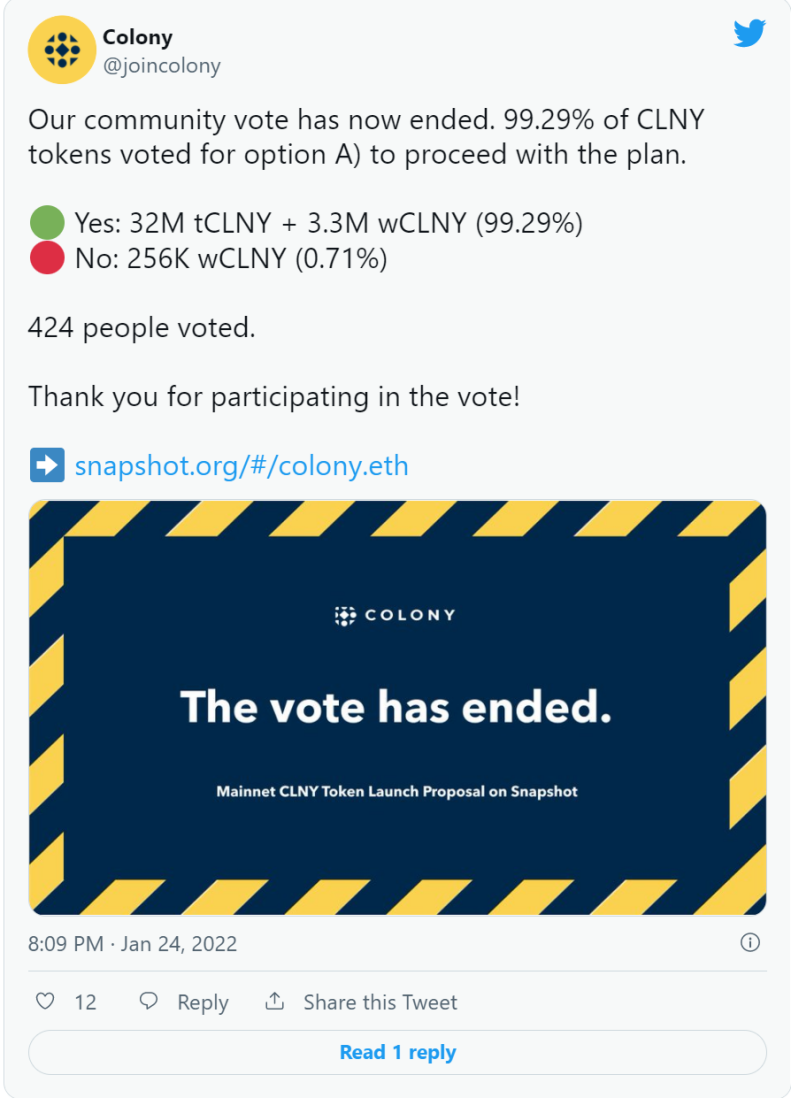Click Read 1 reply button
791x1098 pixels.
(x=398, y=1052)
